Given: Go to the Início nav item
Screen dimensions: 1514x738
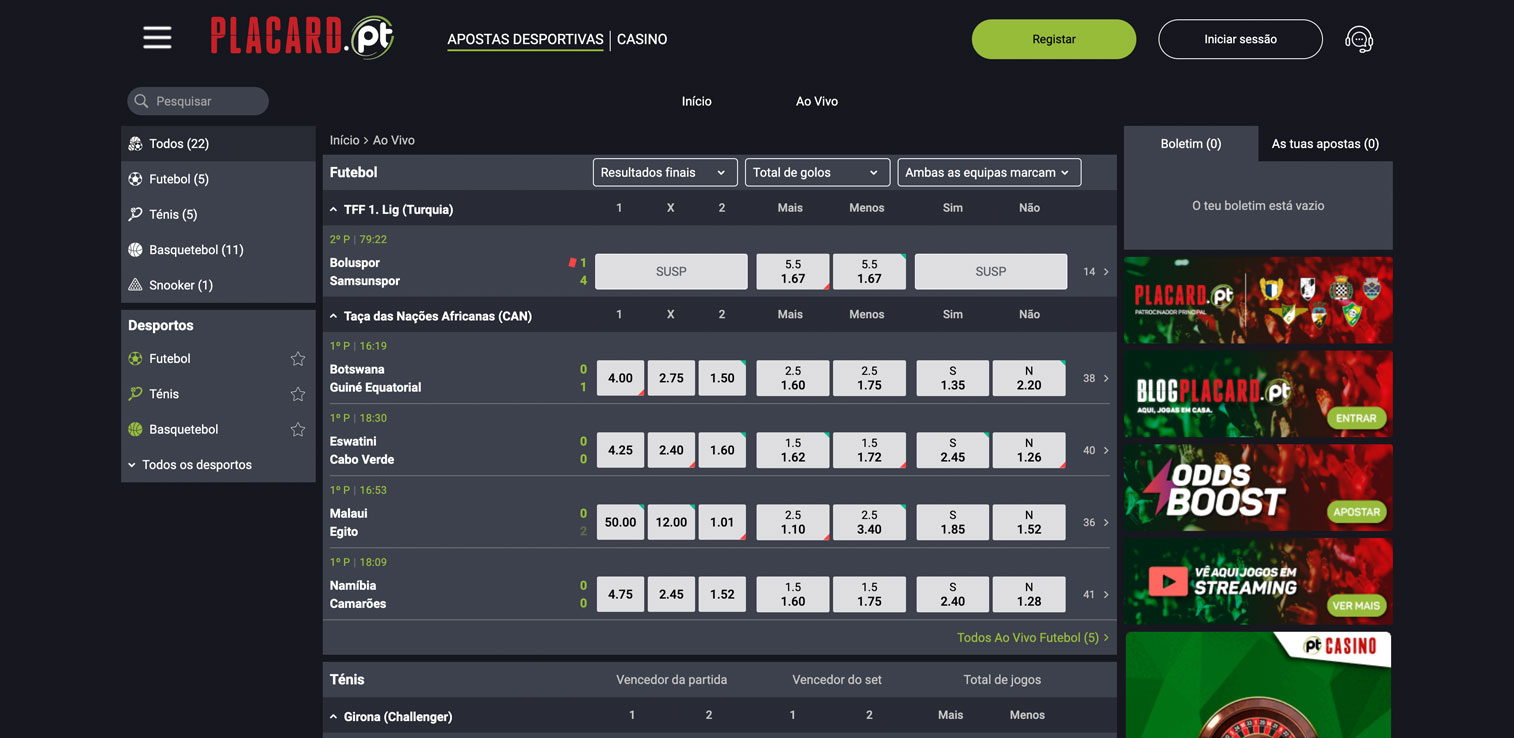Looking at the screenshot, I should click(x=697, y=101).
